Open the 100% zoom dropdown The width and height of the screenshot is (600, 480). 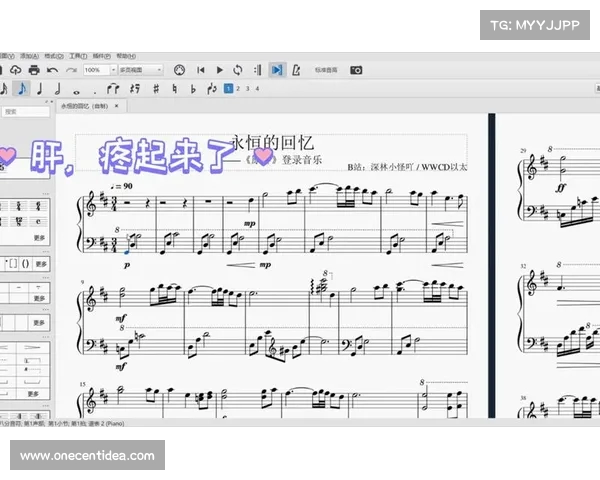coord(97,70)
